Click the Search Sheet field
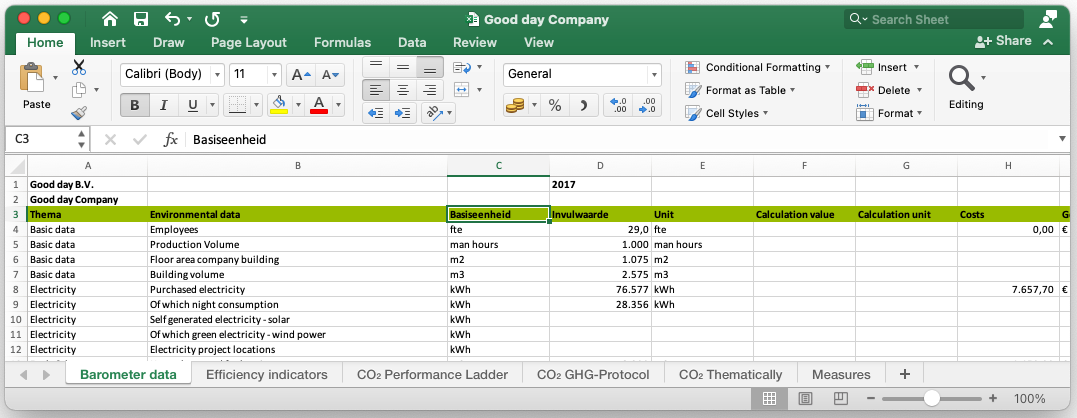The image size is (1077, 418). point(934,19)
